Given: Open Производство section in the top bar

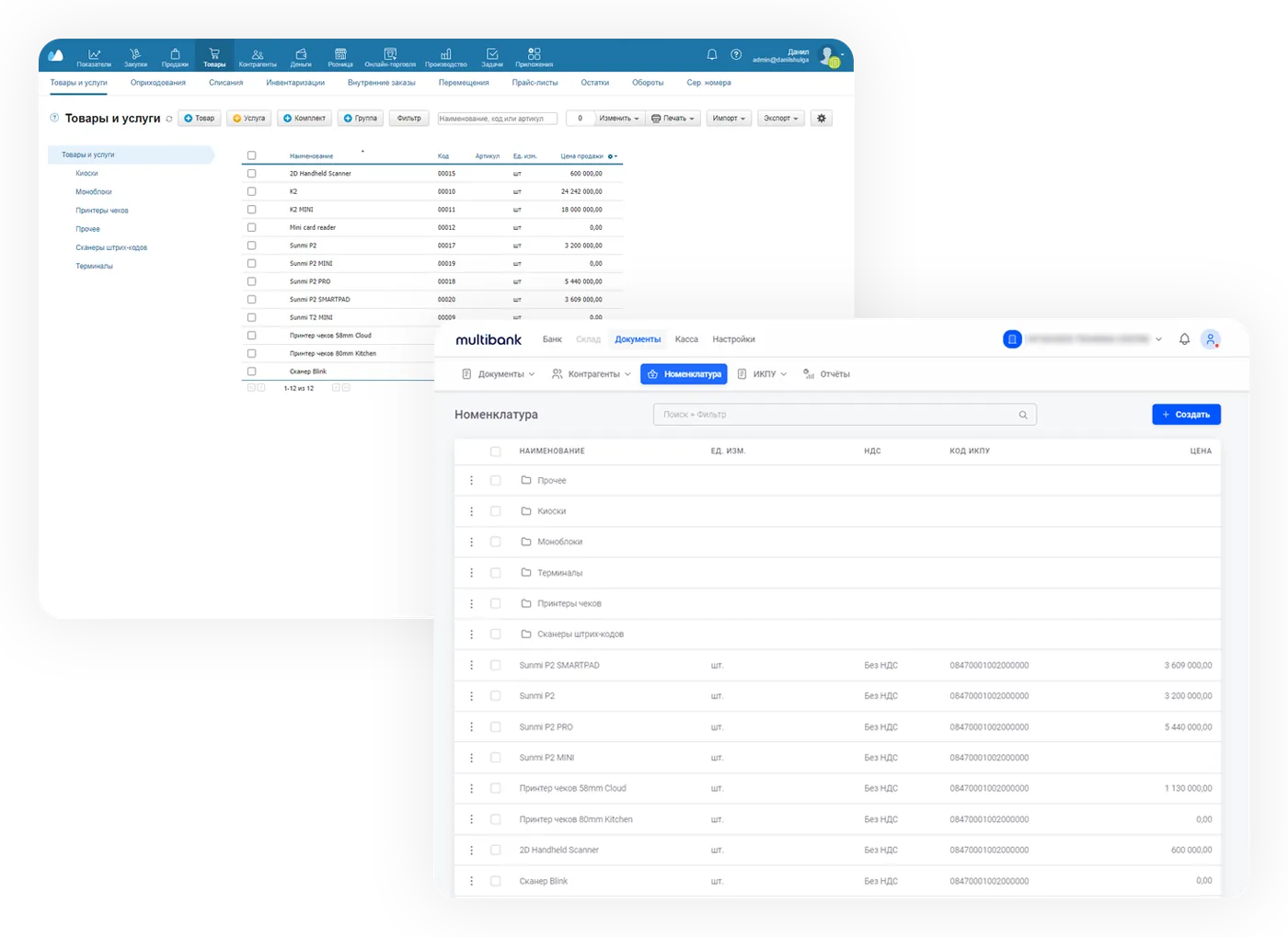Looking at the screenshot, I should point(446,57).
